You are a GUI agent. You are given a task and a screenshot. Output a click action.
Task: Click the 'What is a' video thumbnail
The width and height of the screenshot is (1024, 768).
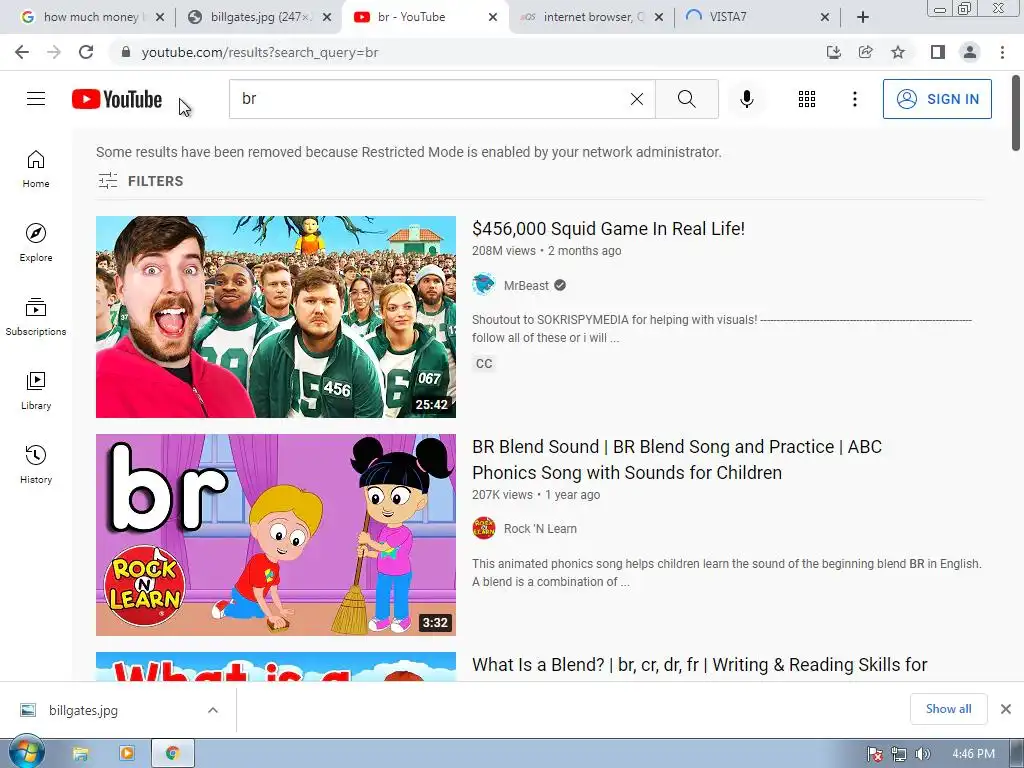[276, 666]
